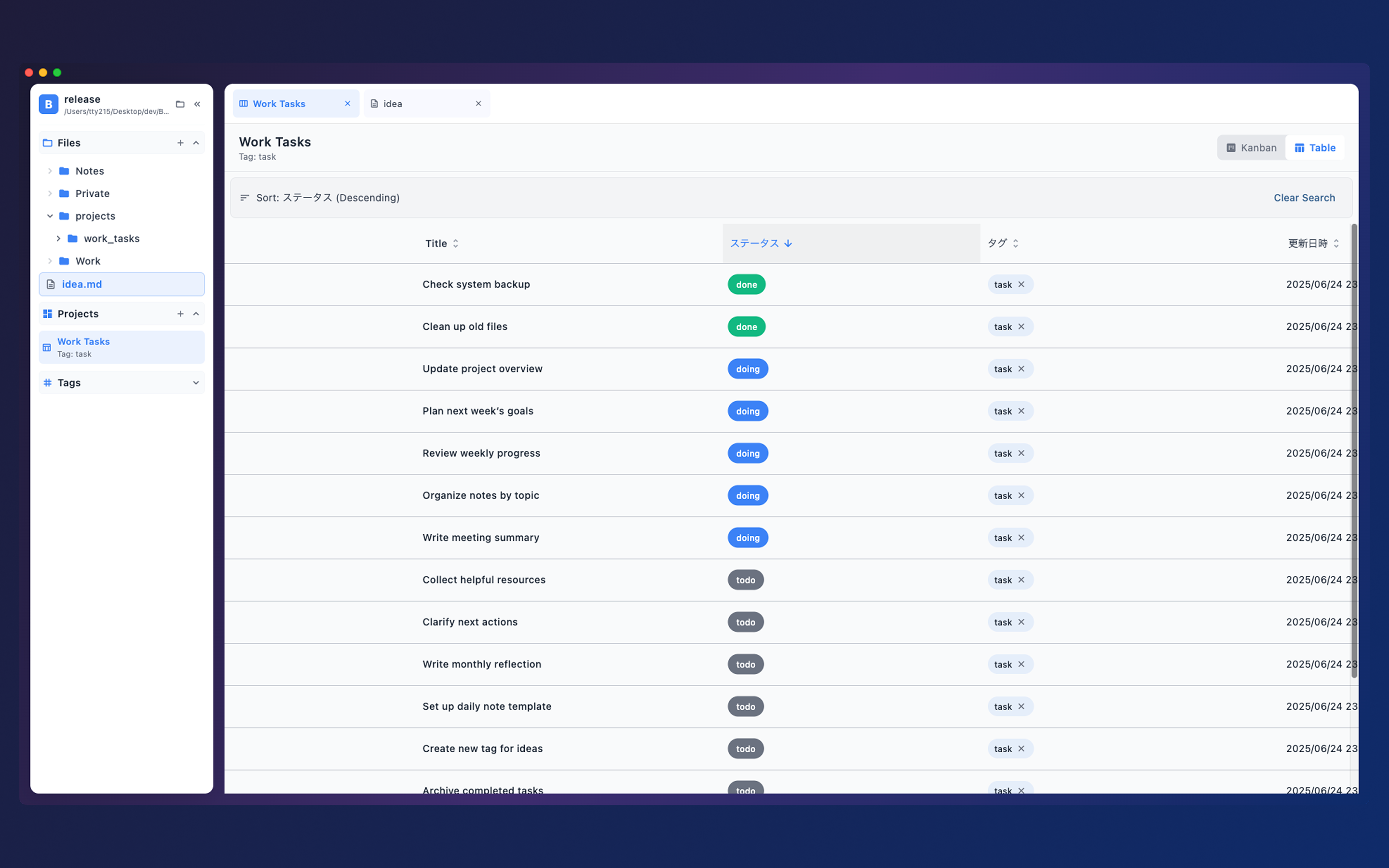Remove task tag from Collect helpful resources row
Screen dimensions: 1389x868
(x=1021, y=580)
